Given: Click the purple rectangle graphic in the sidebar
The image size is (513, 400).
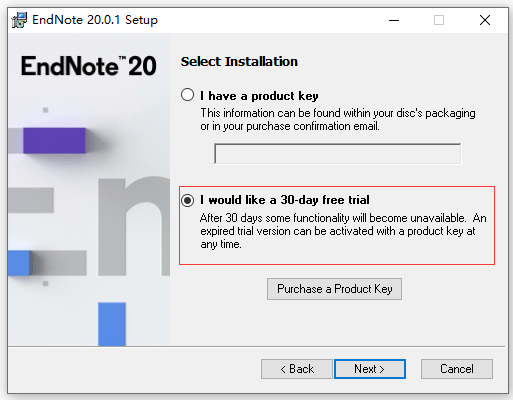Looking at the screenshot, I should pos(54,140).
